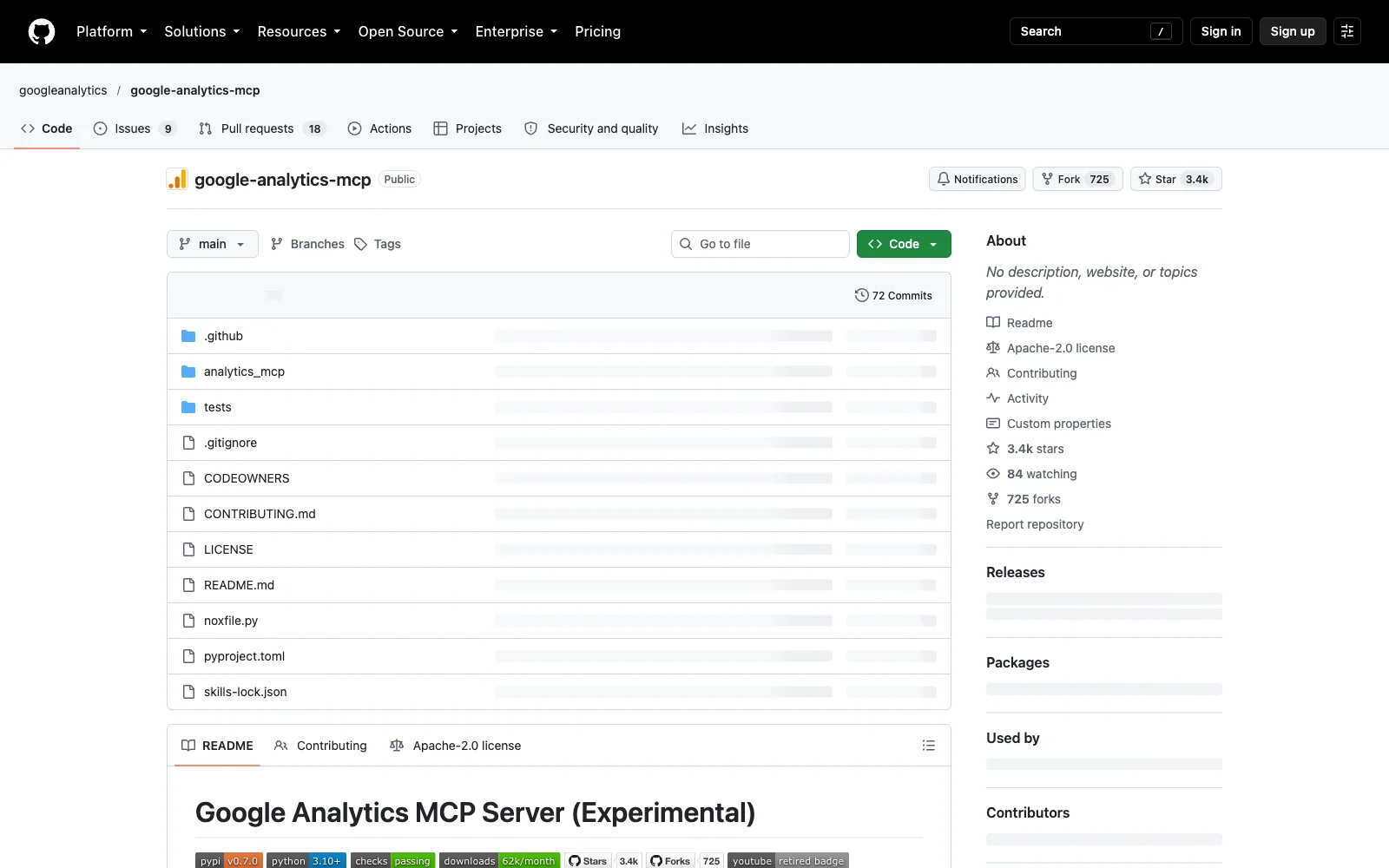View all Tags

pyautogui.click(x=378, y=244)
